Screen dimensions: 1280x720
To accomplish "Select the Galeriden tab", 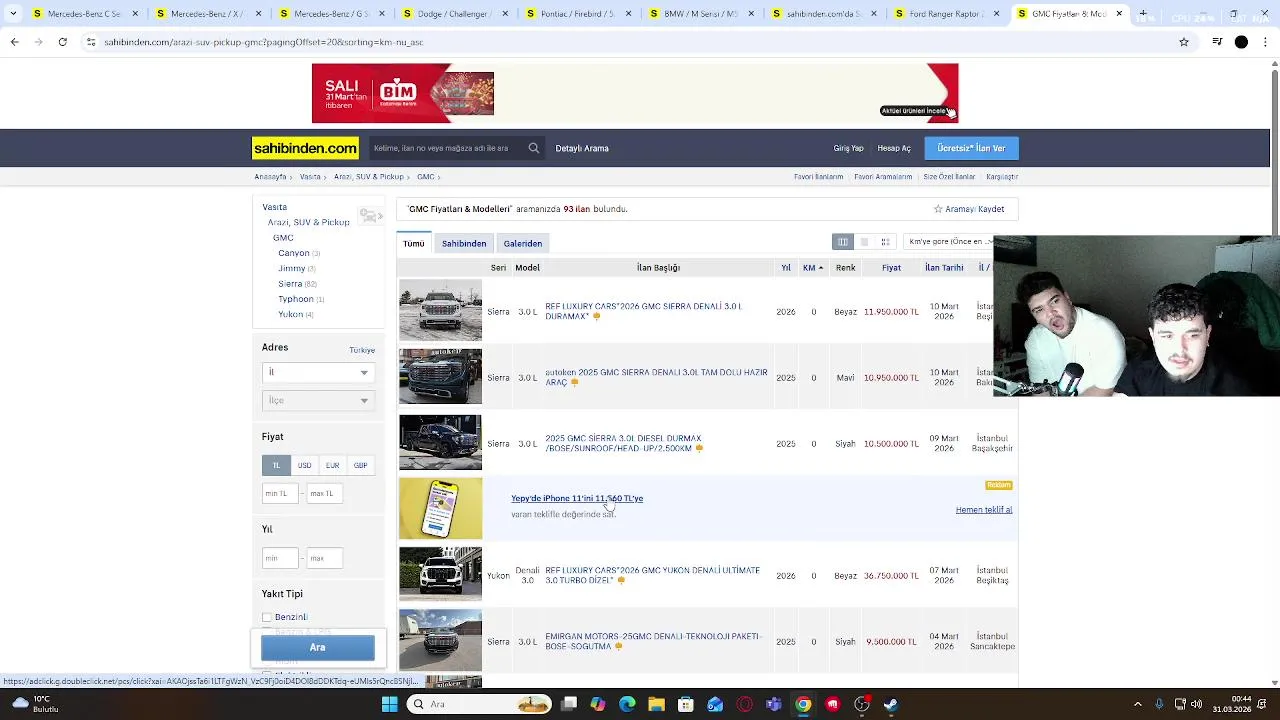I will click(x=523, y=243).
